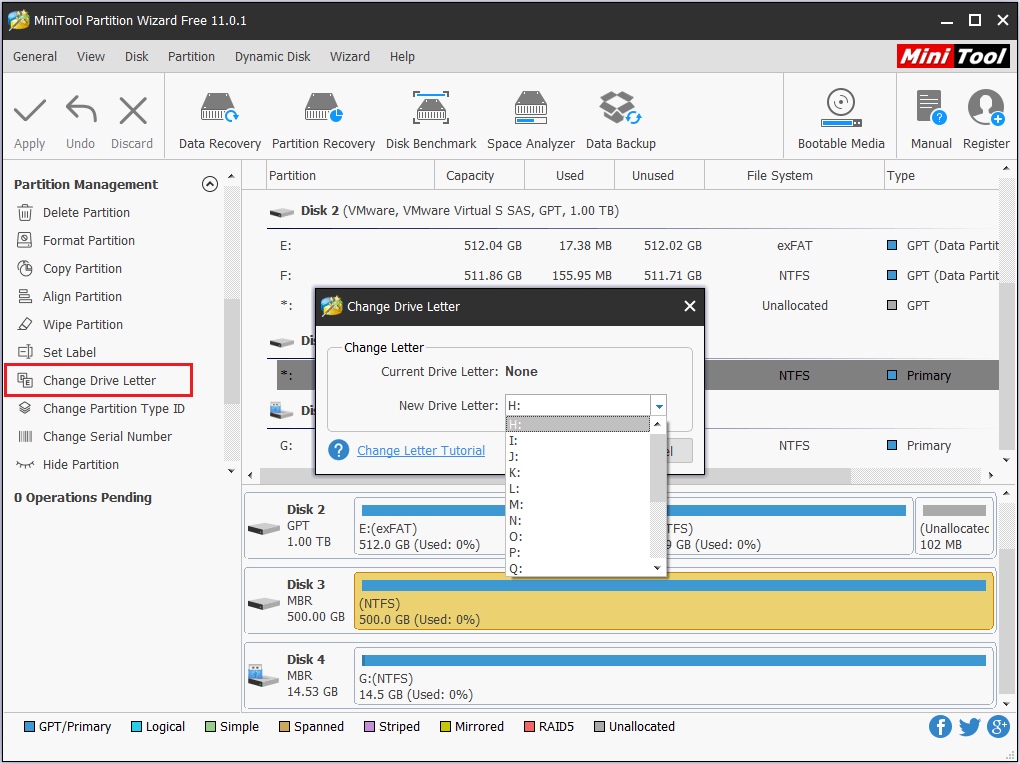Open the Facebook share icon
1020x764 pixels.
pos(940,726)
